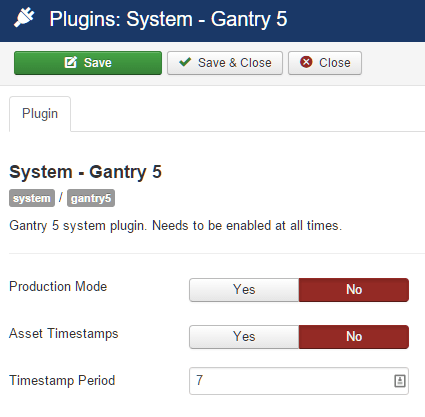This screenshot has height=417, width=425.
Task: Click the gray gantry5 badge
Action: pos(91,198)
